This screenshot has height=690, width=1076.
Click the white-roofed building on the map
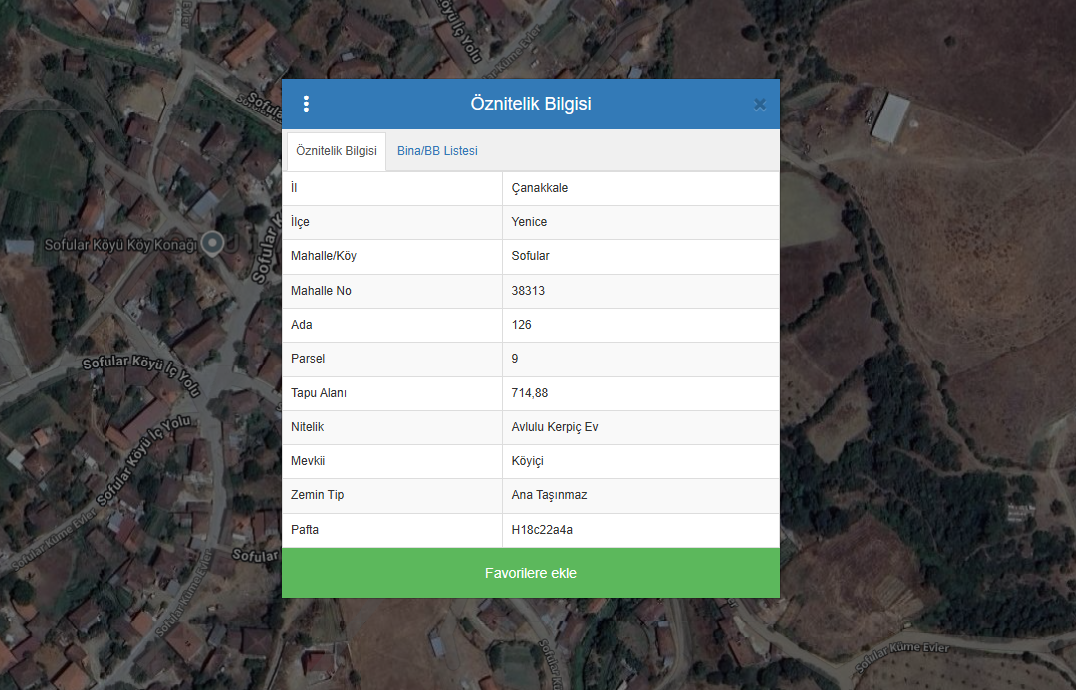[x=890, y=118]
